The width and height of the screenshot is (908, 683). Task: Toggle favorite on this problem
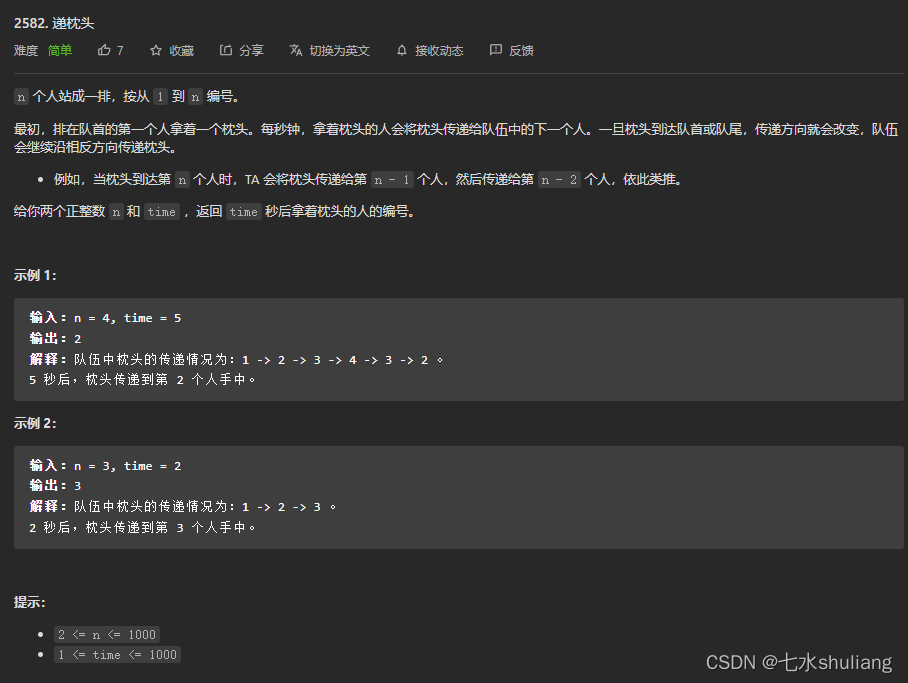pyautogui.click(x=171, y=50)
